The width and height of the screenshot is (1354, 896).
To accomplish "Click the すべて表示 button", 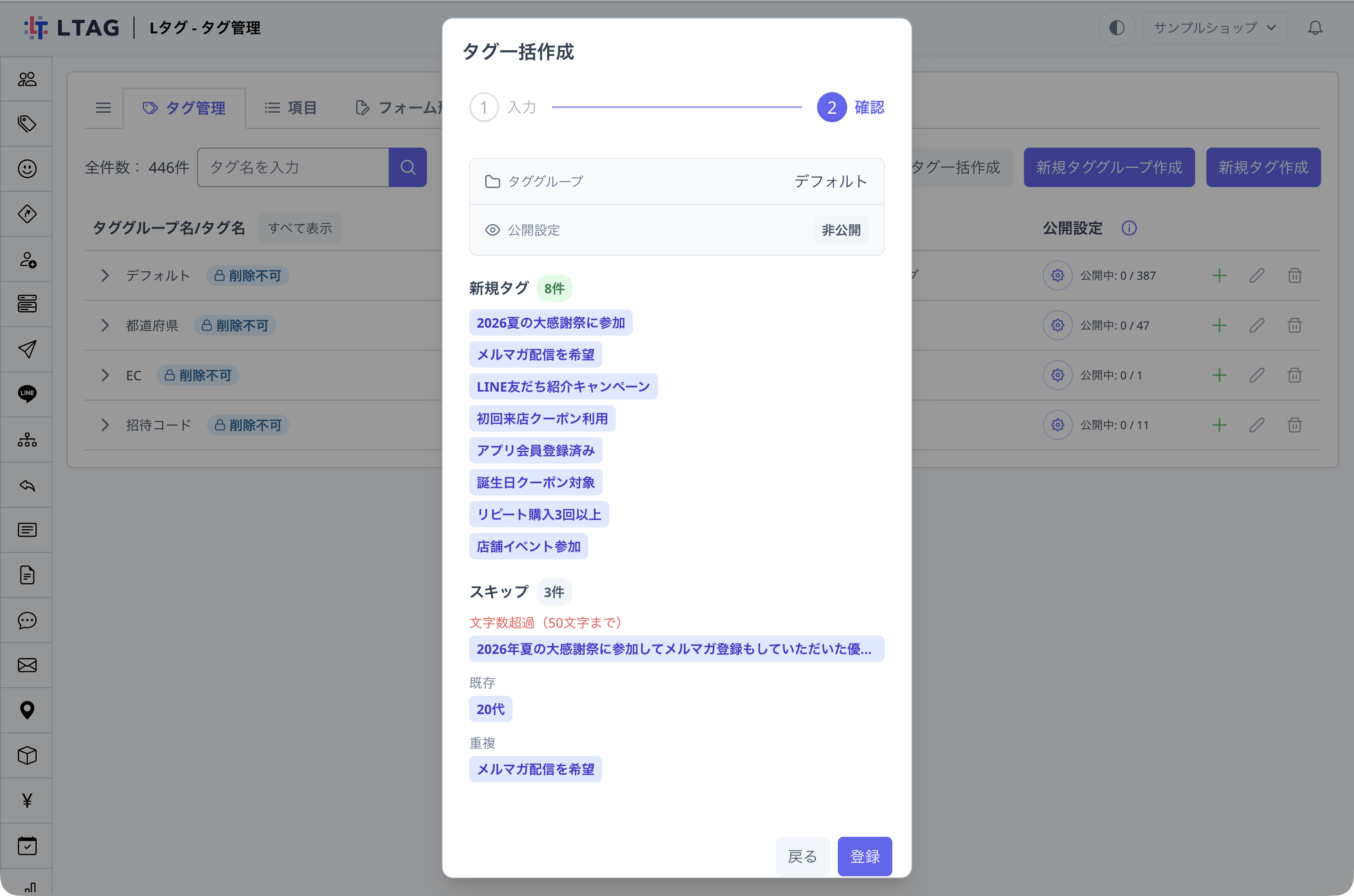I will 300,228.
